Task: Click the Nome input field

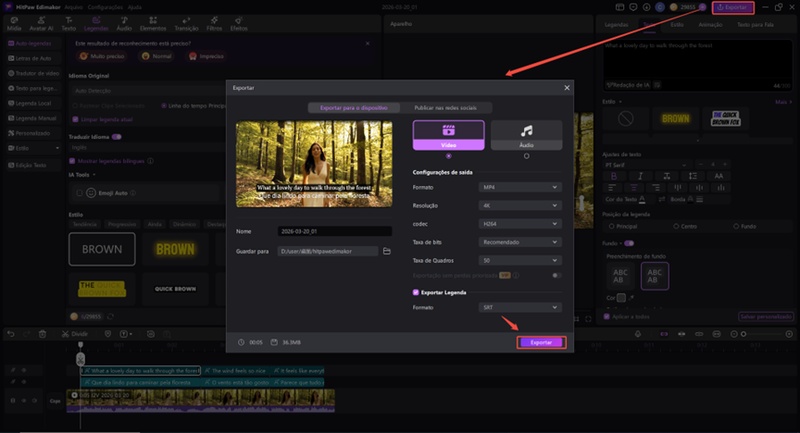Action: pyautogui.click(x=335, y=231)
